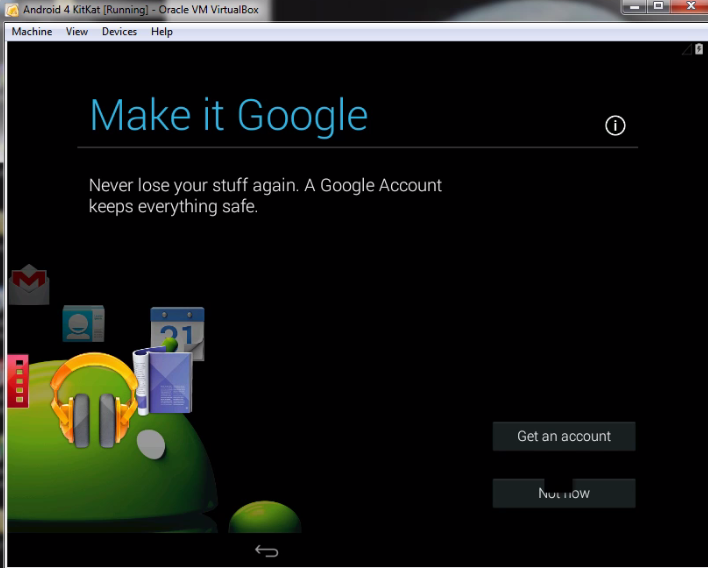Open the Help menu
Viewport: 708px width, 568px height.
[162, 32]
